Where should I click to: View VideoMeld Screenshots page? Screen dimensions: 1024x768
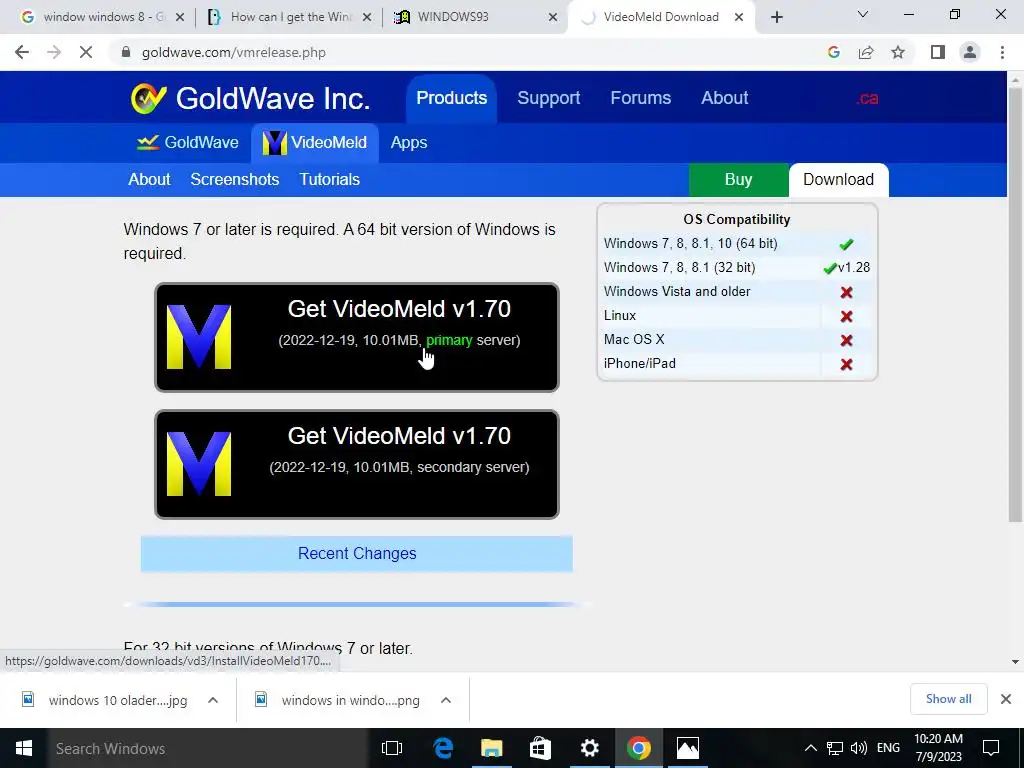click(x=234, y=180)
